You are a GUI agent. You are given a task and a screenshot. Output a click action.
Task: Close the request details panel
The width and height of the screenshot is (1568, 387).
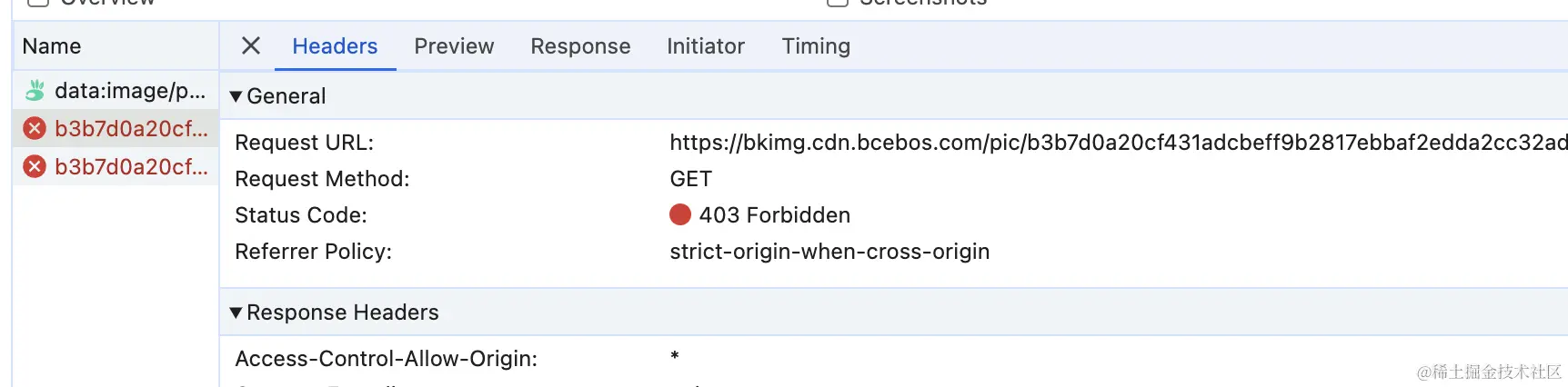[251, 45]
